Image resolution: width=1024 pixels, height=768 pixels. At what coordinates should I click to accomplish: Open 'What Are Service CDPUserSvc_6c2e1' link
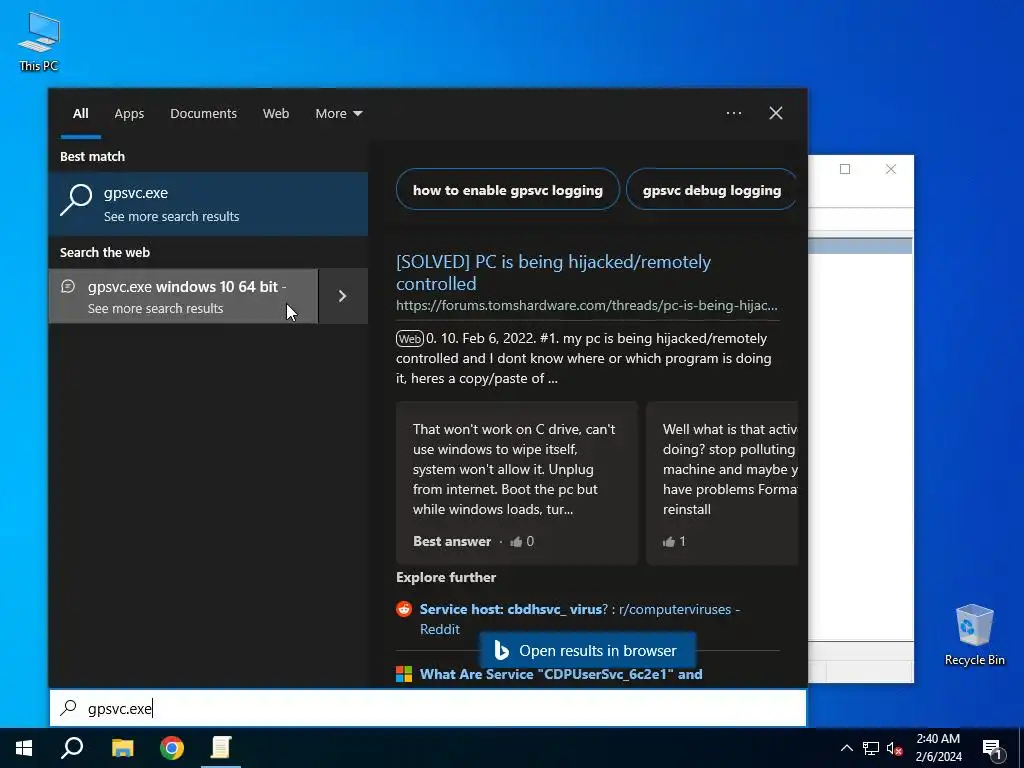click(x=561, y=674)
